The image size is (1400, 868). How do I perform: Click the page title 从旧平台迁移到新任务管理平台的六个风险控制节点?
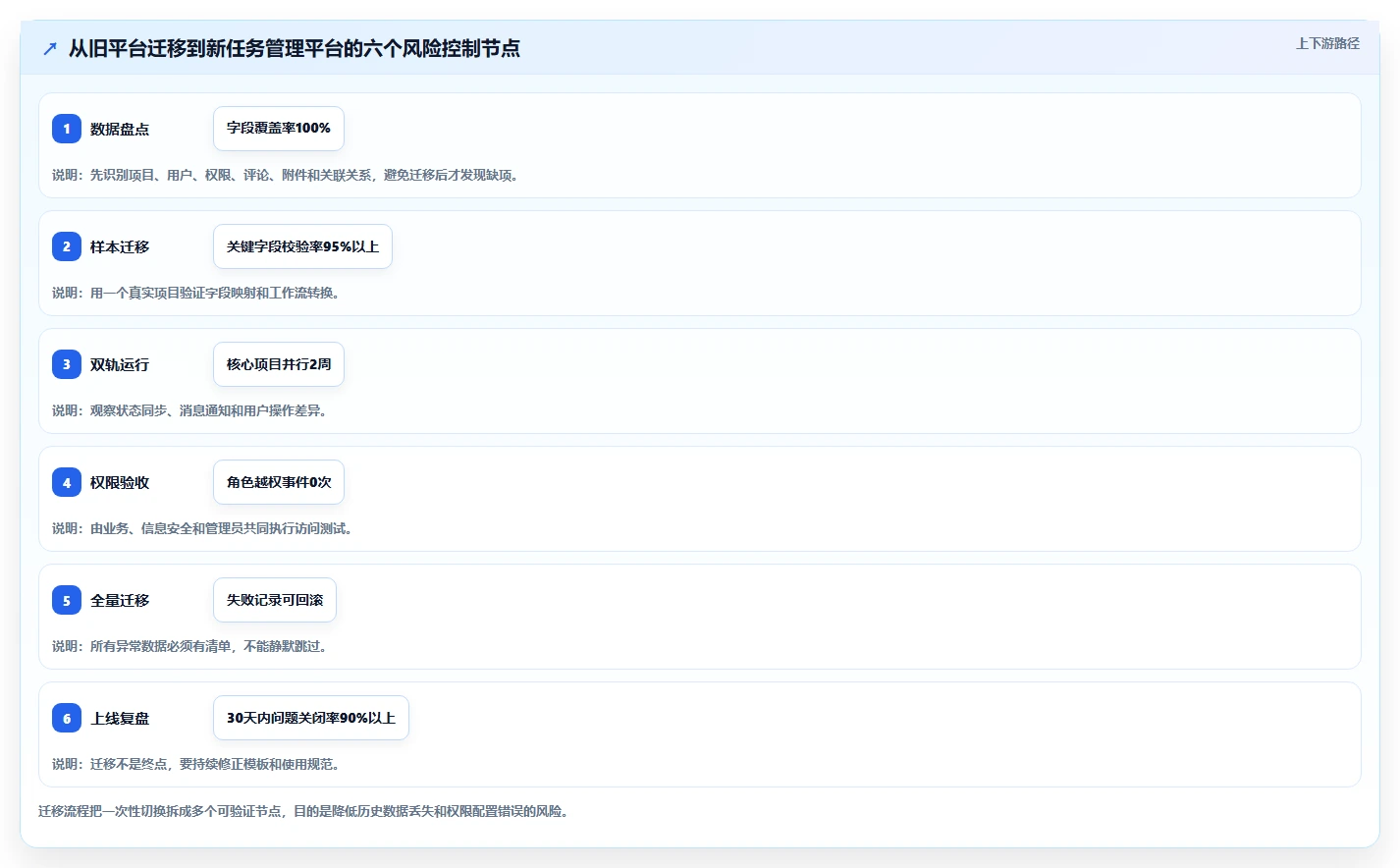[x=295, y=48]
